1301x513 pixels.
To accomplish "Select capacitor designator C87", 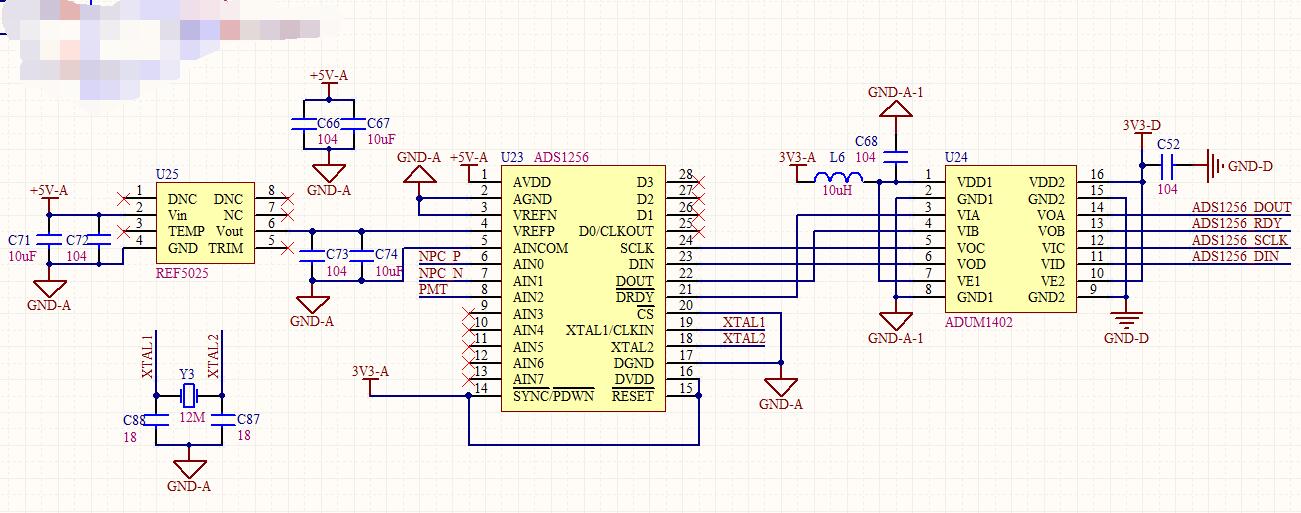I will click(x=248, y=419).
